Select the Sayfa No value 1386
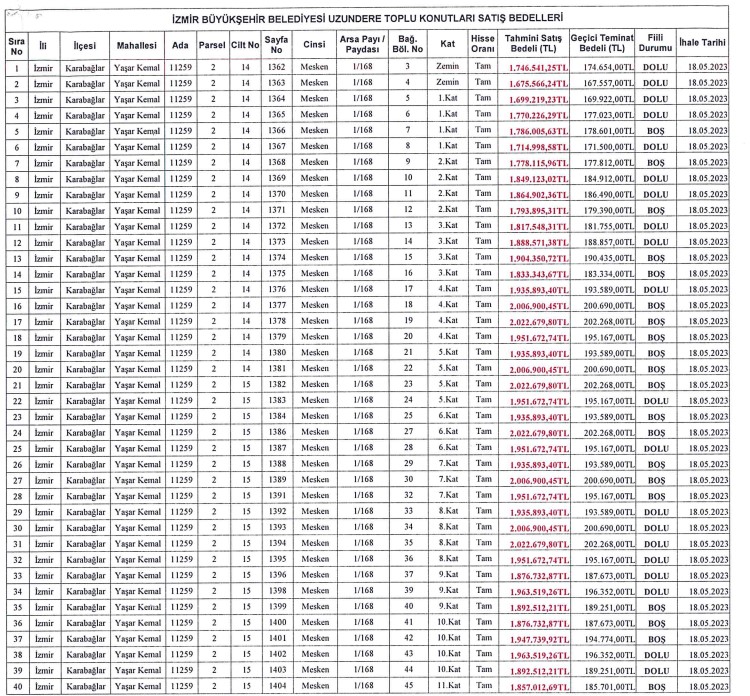Image resolution: width=750 pixels, height=696 pixels. (277, 432)
